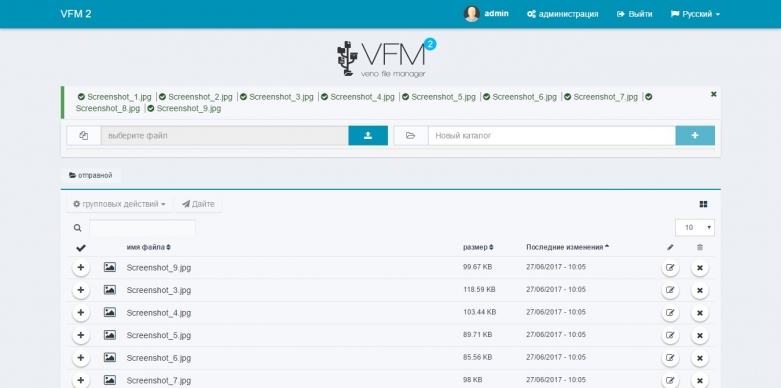This screenshot has width=781, height=388.
Task: Click the VFM veno file manager logo
Action: tap(386, 57)
